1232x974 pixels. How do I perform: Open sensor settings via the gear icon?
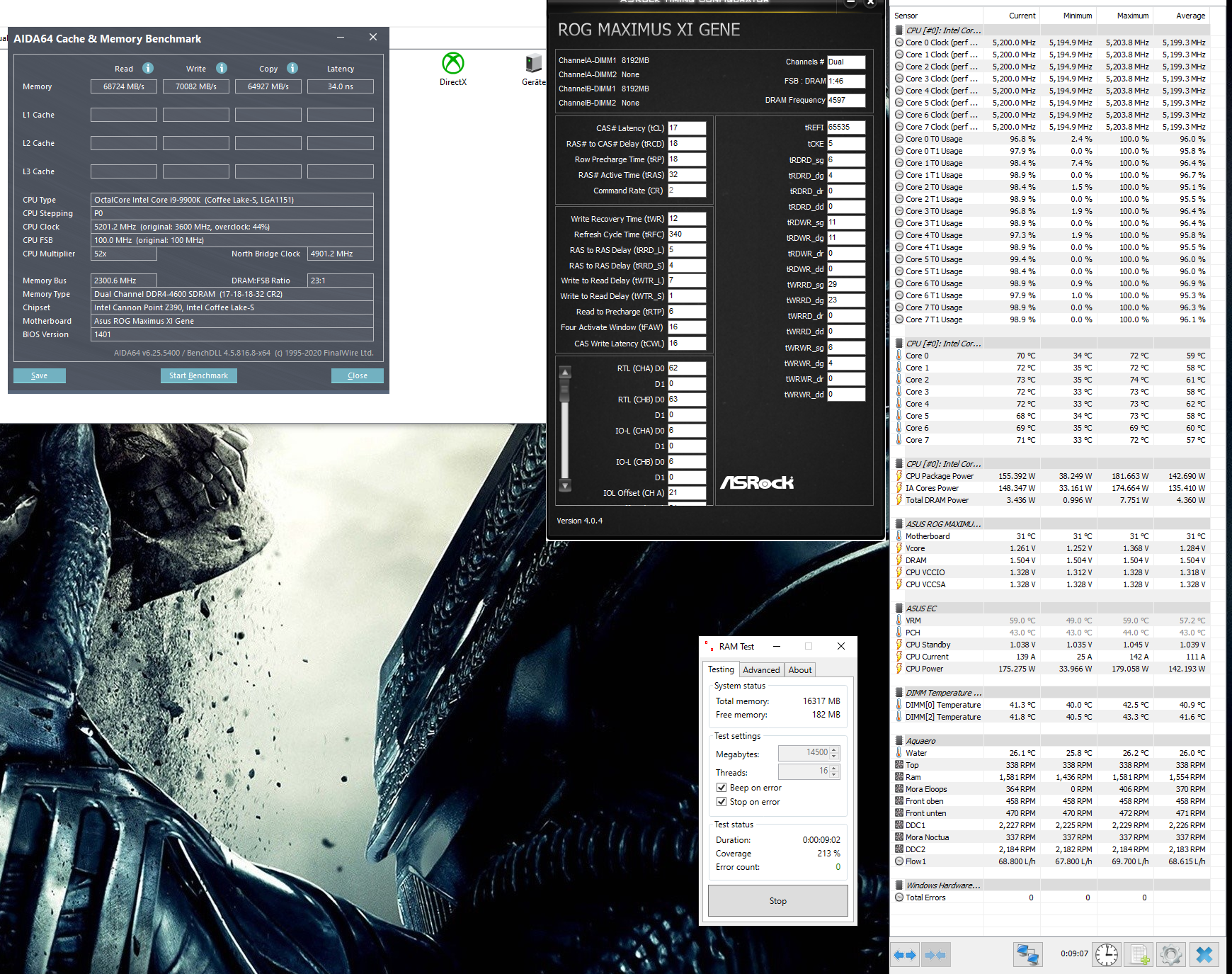tap(1171, 954)
